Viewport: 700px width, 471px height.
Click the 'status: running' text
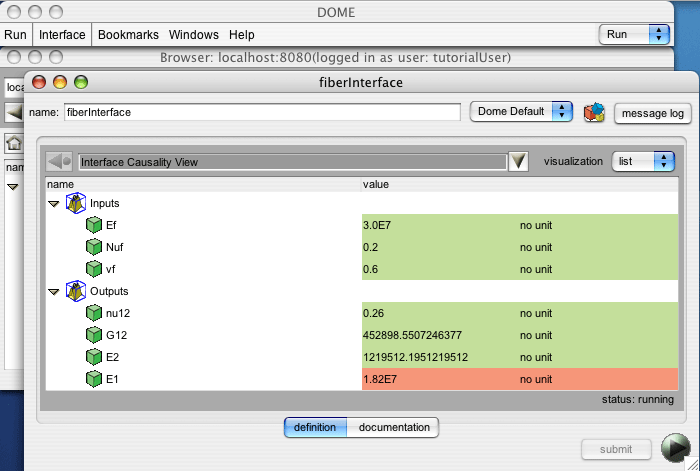(x=638, y=399)
